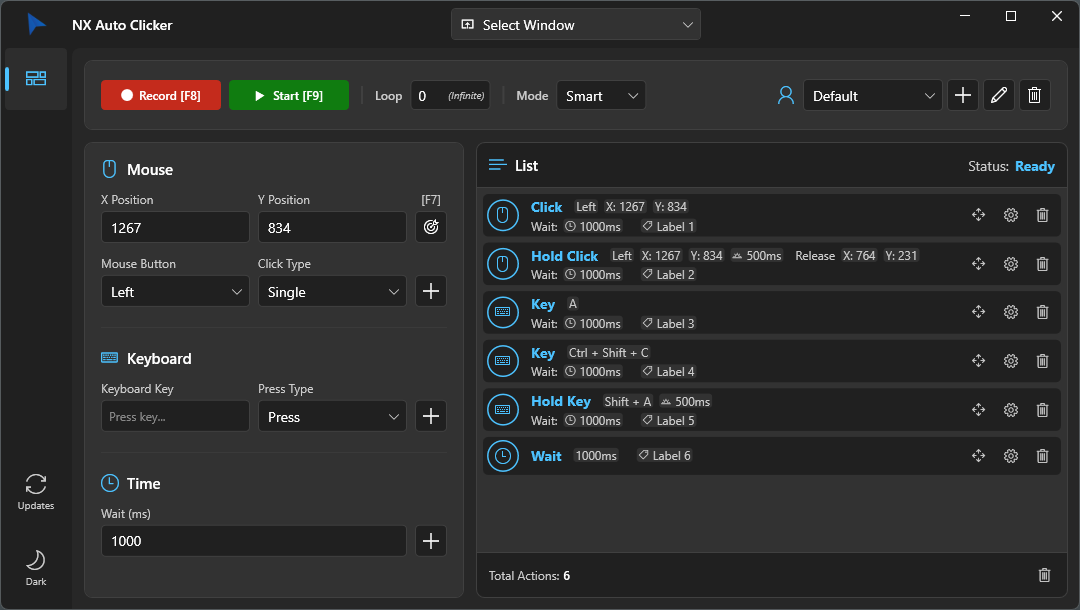Delete the Key A action
The height and width of the screenshot is (610, 1080).
point(1042,312)
